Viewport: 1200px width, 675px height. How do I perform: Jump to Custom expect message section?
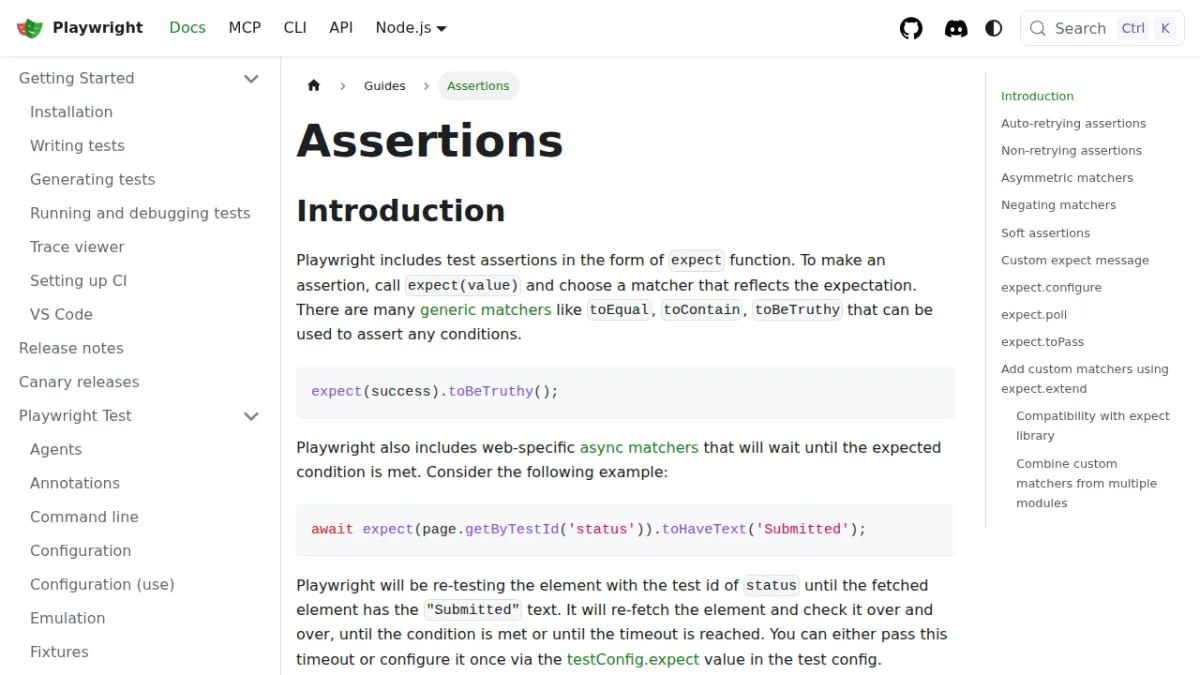click(1075, 260)
